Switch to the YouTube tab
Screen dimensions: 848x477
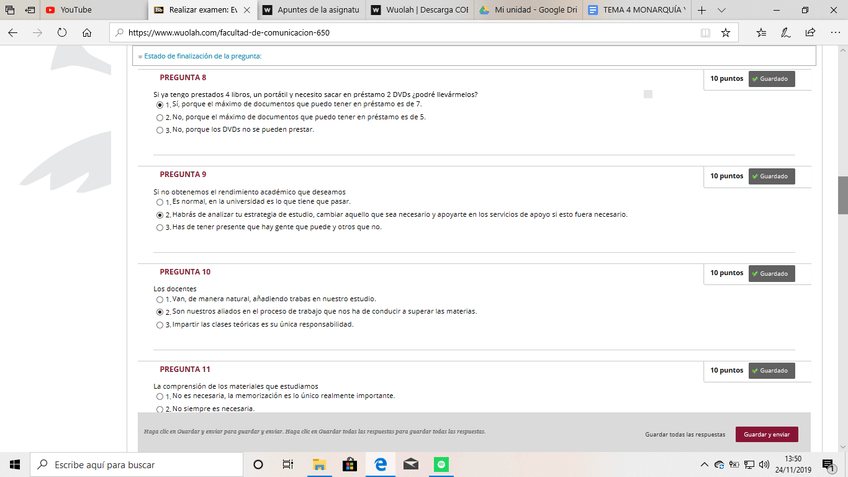pos(75,9)
